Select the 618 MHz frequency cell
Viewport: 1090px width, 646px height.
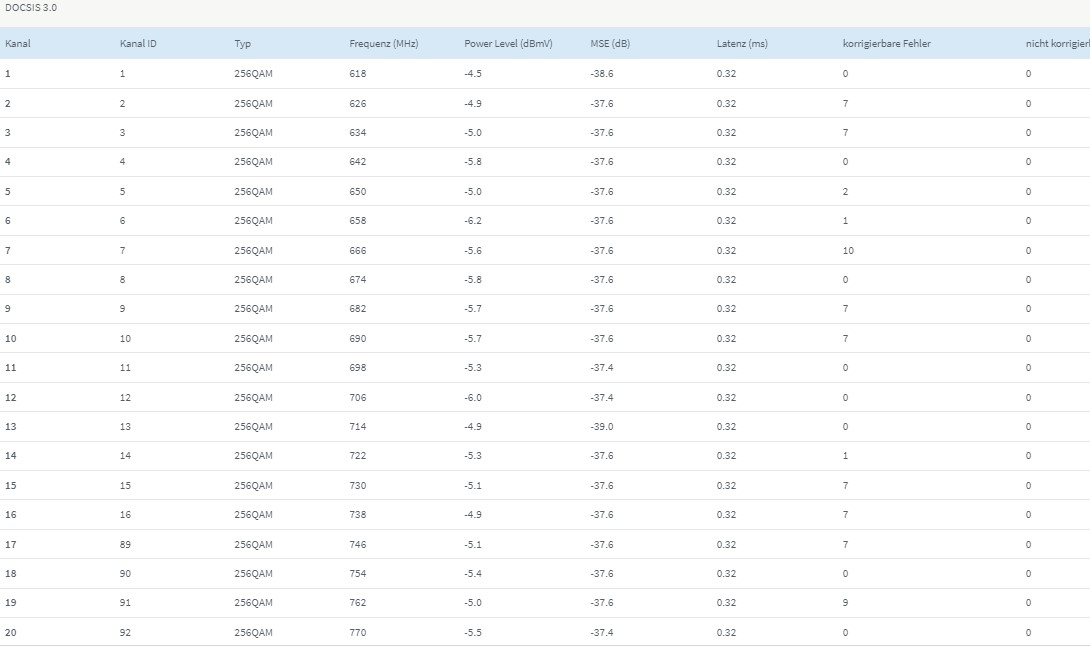pyautogui.click(x=358, y=74)
